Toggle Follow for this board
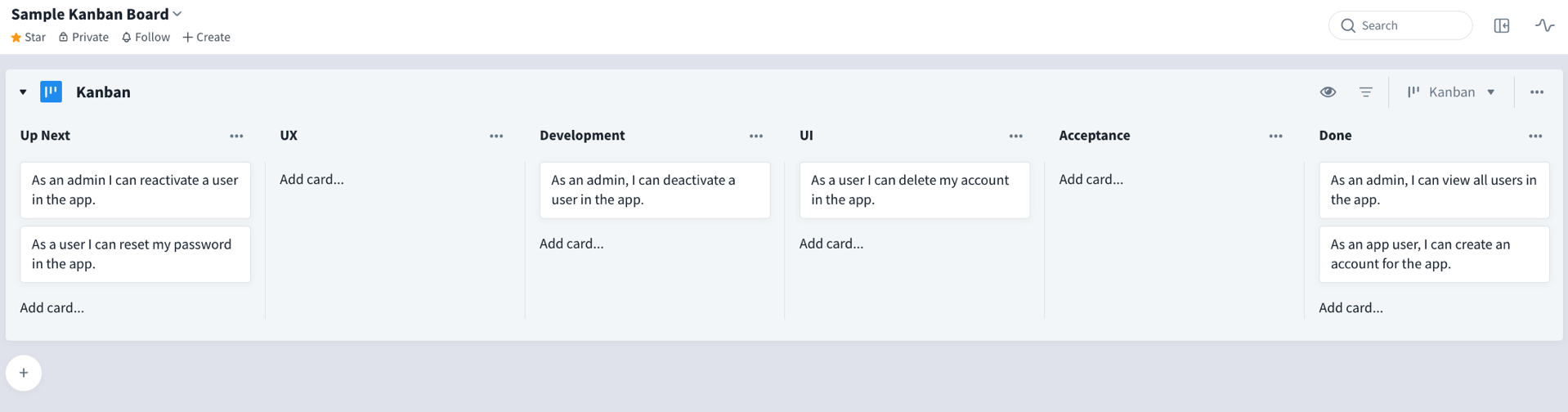Image resolution: width=1568 pixels, height=412 pixels. click(146, 37)
